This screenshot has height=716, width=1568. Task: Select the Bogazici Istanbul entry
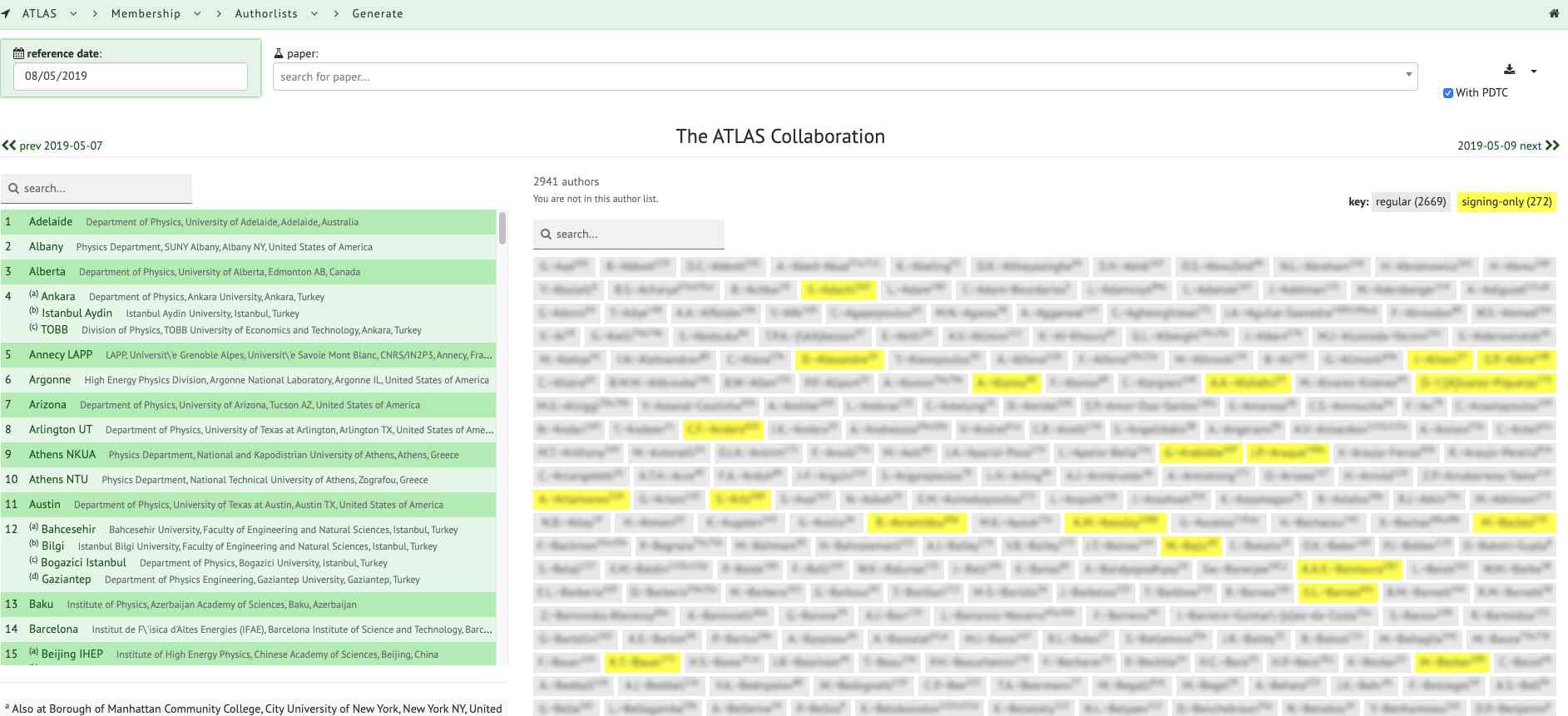(x=208, y=563)
